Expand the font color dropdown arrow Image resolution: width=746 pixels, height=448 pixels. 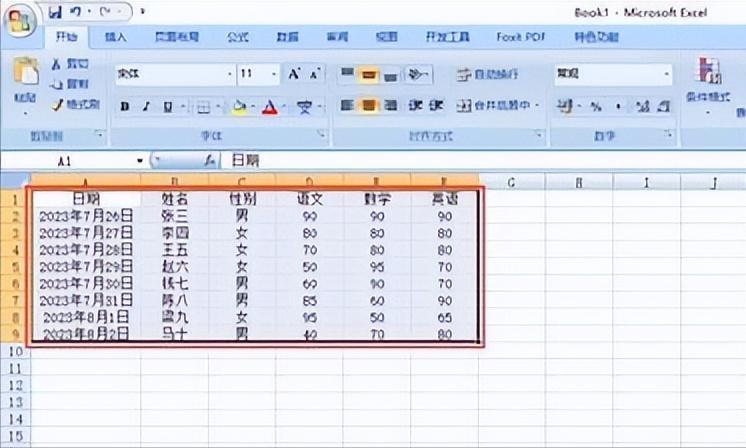(284, 107)
